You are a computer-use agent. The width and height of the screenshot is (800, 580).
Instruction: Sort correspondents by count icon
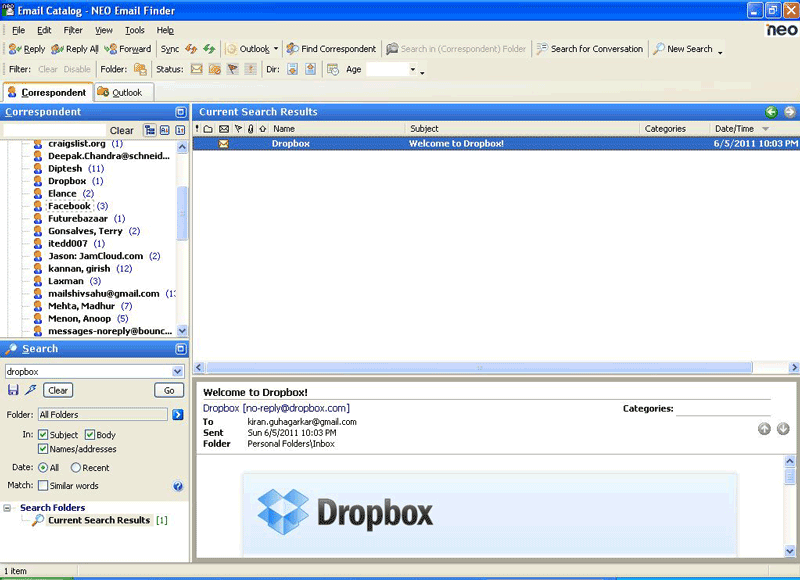[180, 130]
